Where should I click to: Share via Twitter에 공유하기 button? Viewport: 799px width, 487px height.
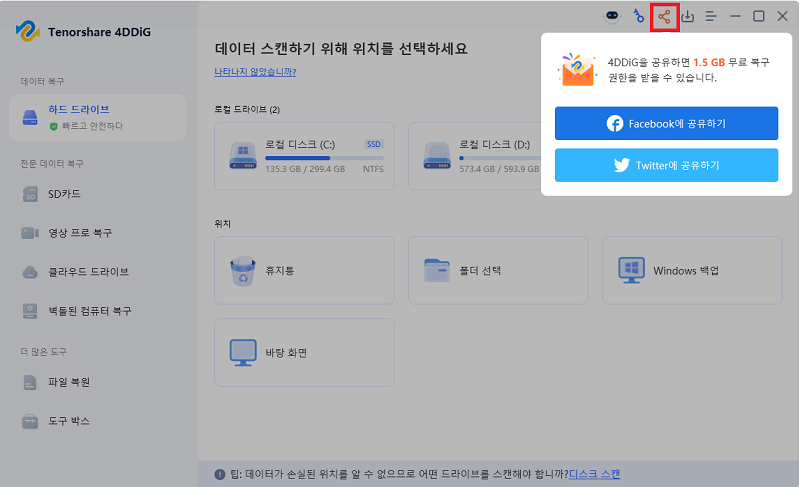[666, 165]
